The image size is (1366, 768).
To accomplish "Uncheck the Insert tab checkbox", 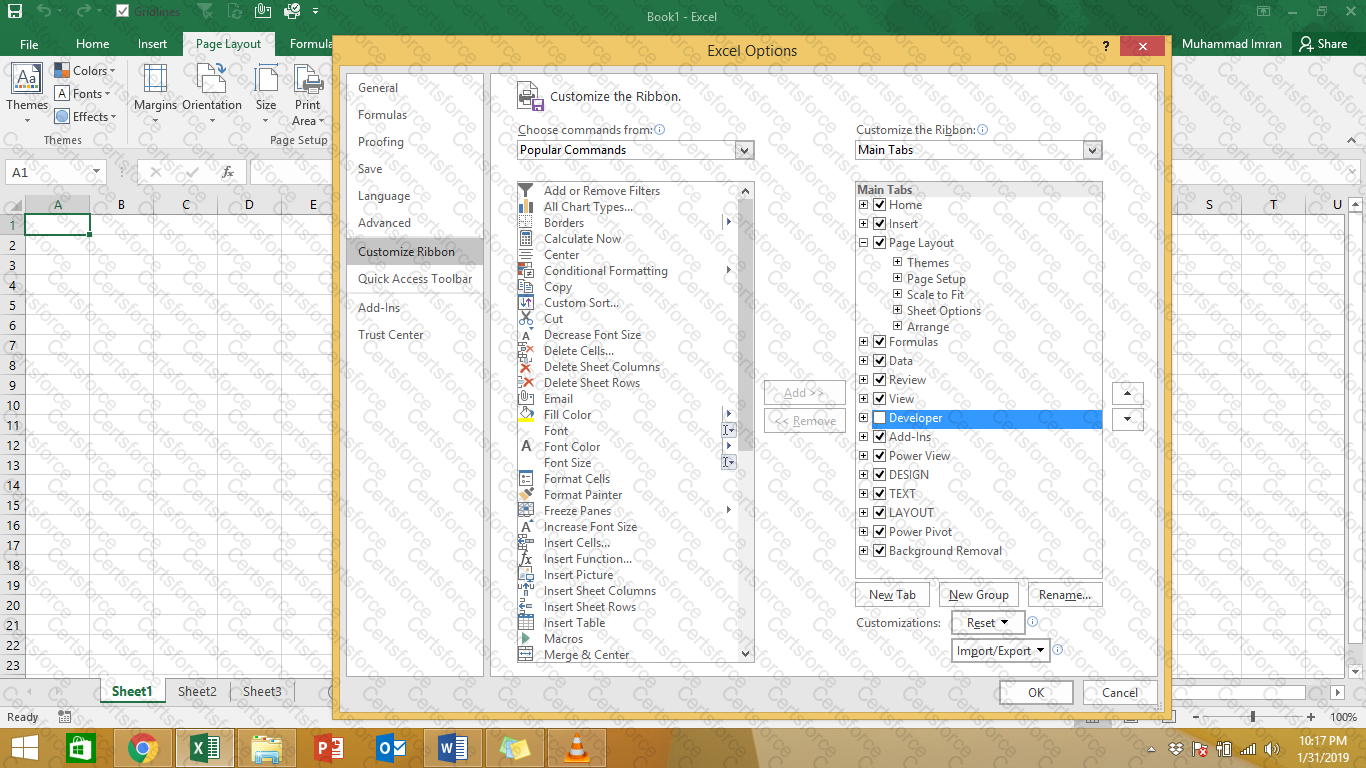I will click(880, 224).
